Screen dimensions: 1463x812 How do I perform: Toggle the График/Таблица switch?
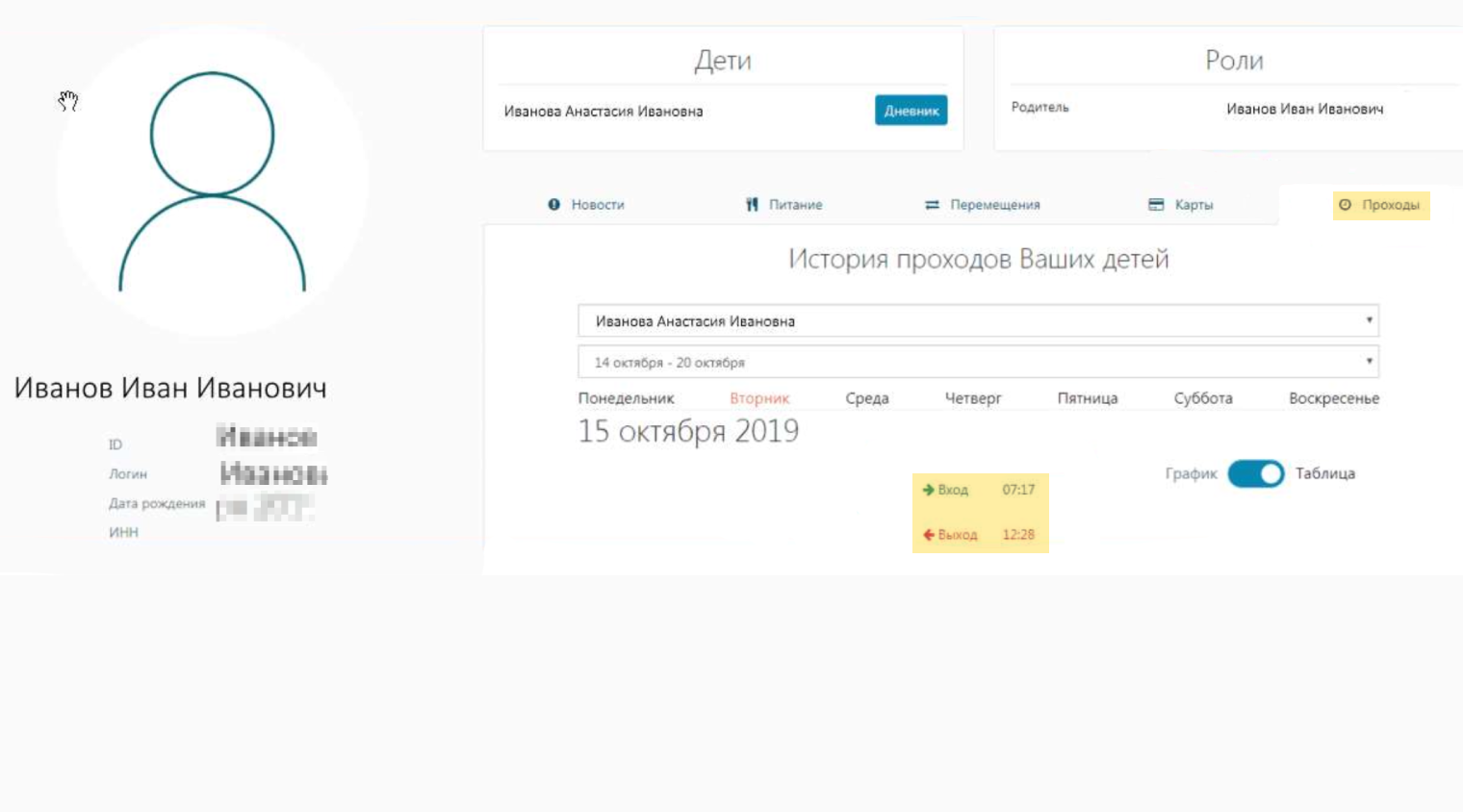click(1256, 473)
